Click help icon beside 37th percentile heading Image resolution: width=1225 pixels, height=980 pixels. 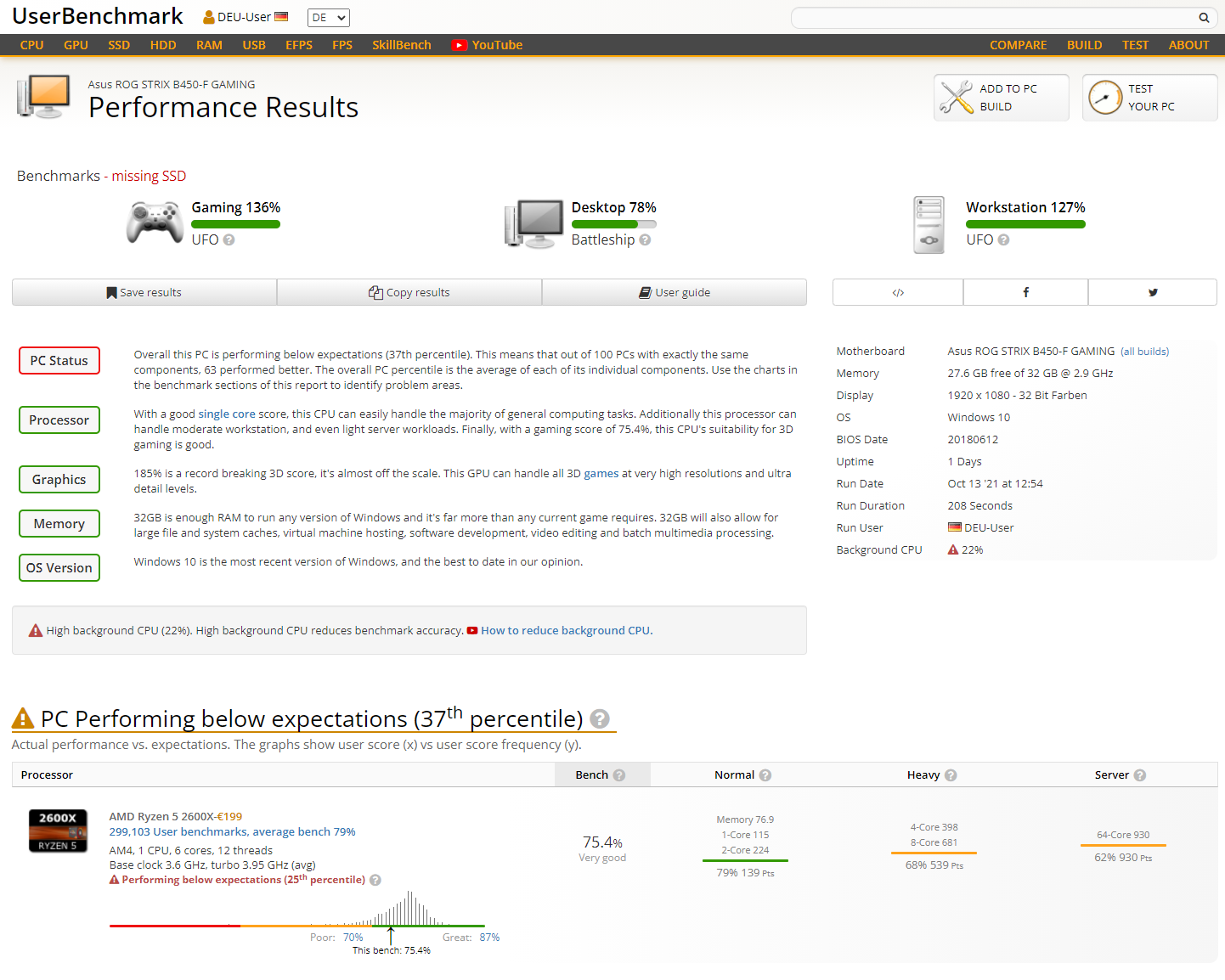[600, 718]
